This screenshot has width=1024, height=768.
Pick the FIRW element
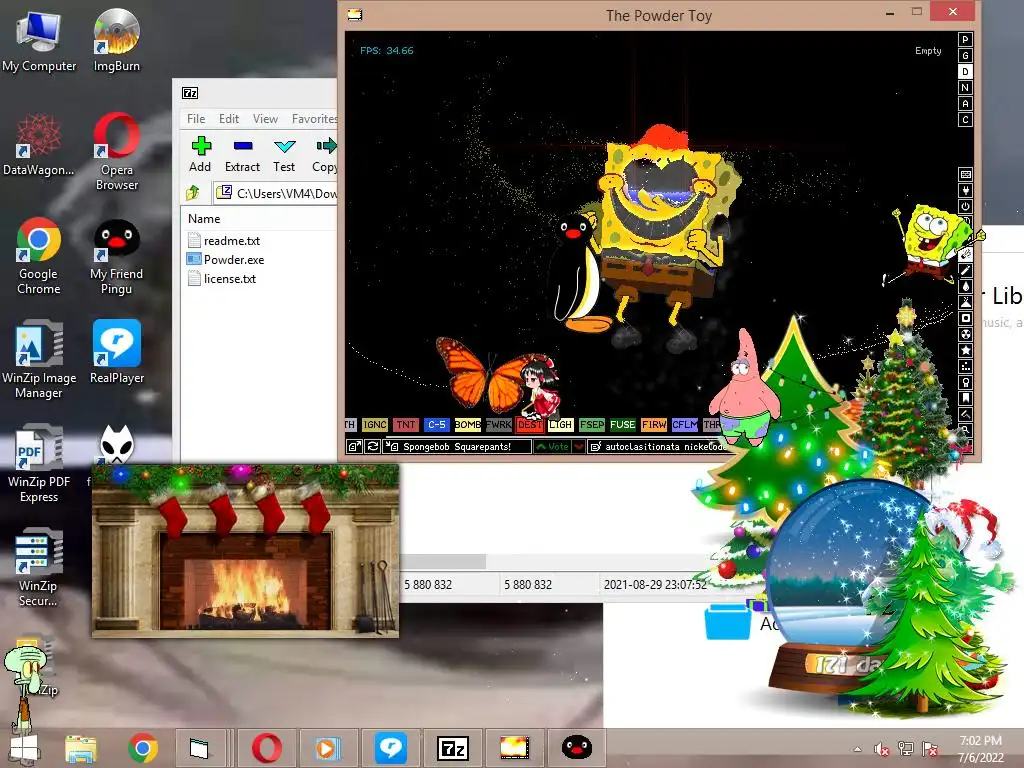[x=654, y=424]
